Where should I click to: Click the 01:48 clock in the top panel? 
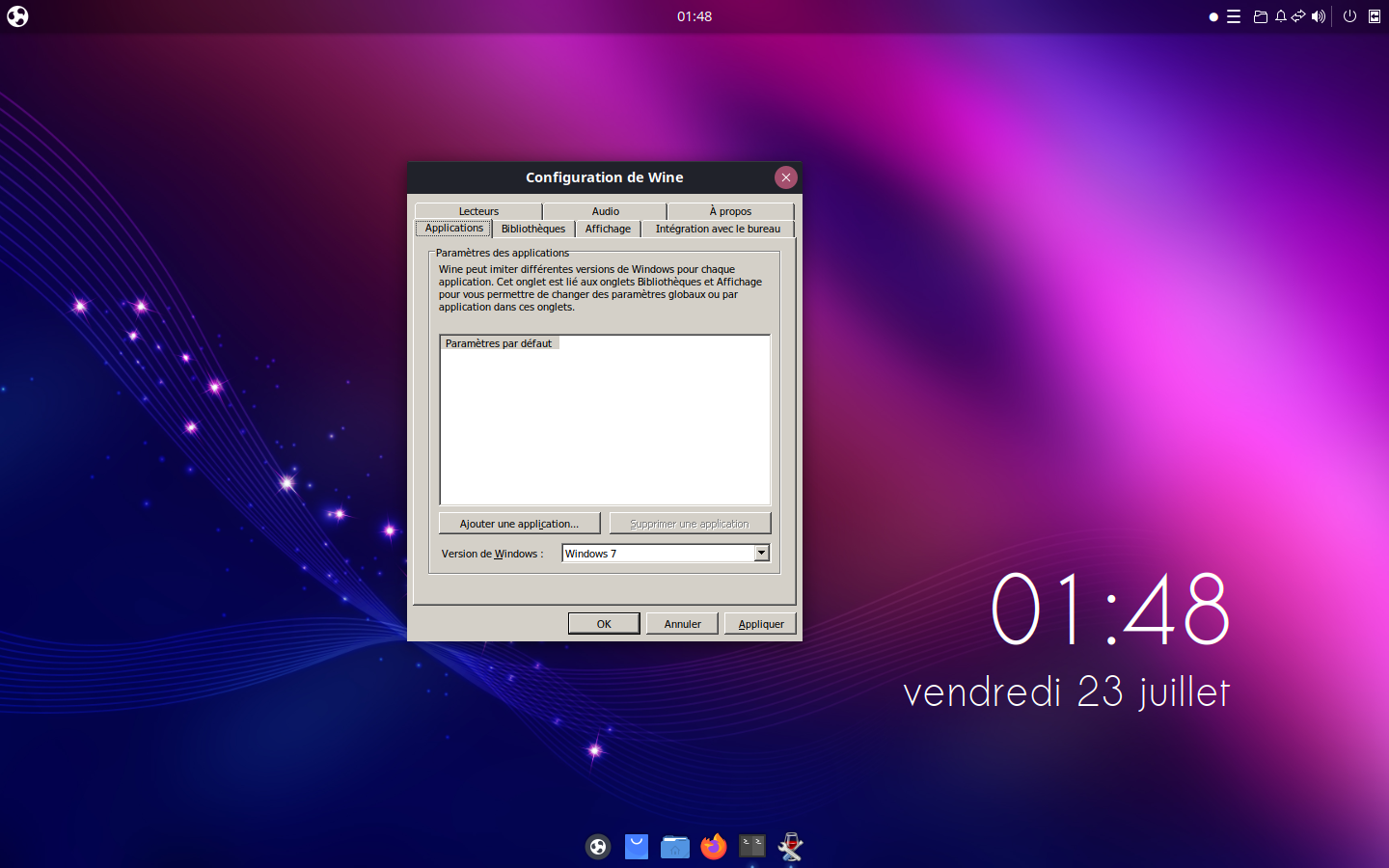coord(694,16)
